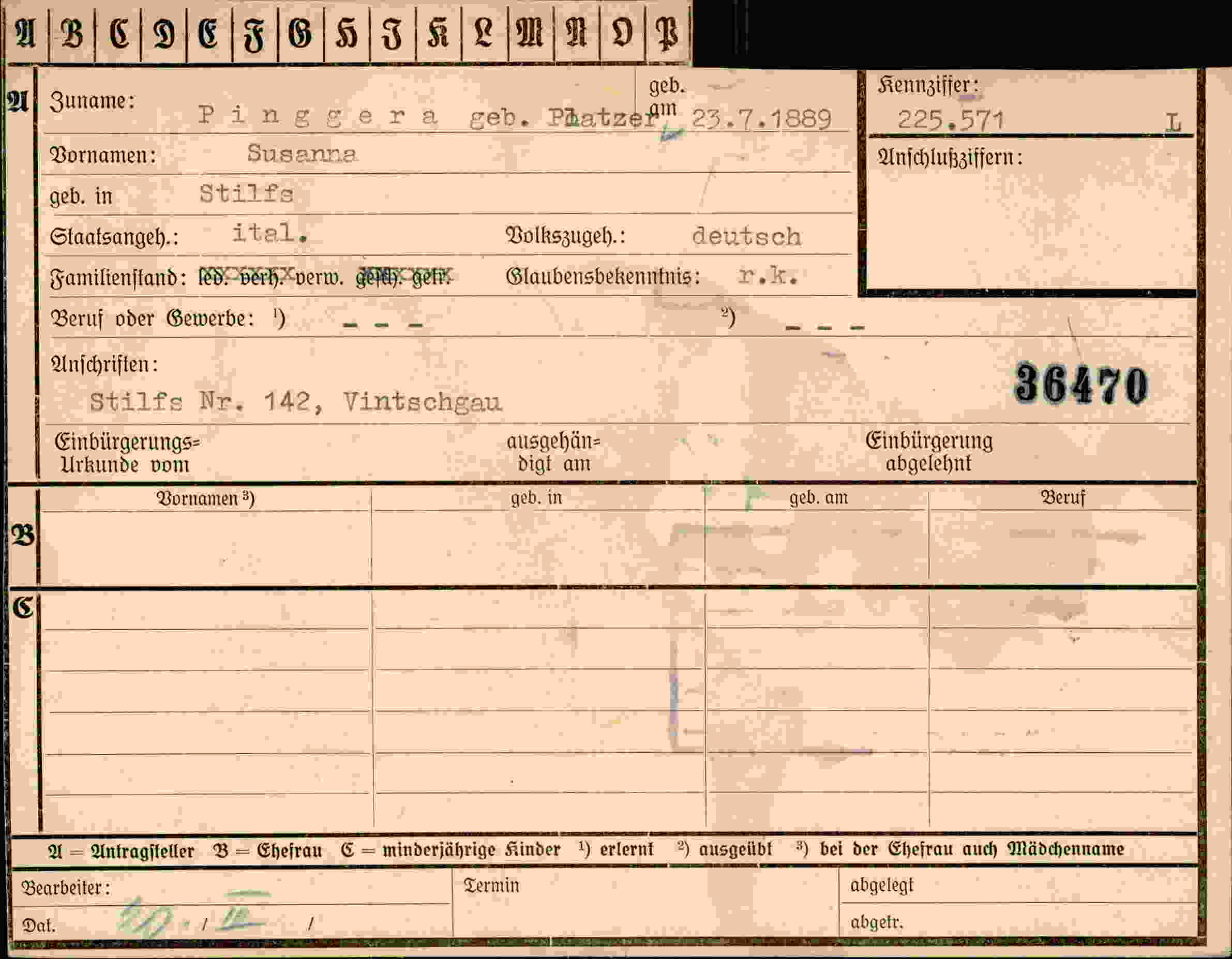The width and height of the screenshot is (1232, 959).
Task: Click the "geb. in" column header in section B
Action: pyautogui.click(x=536, y=498)
